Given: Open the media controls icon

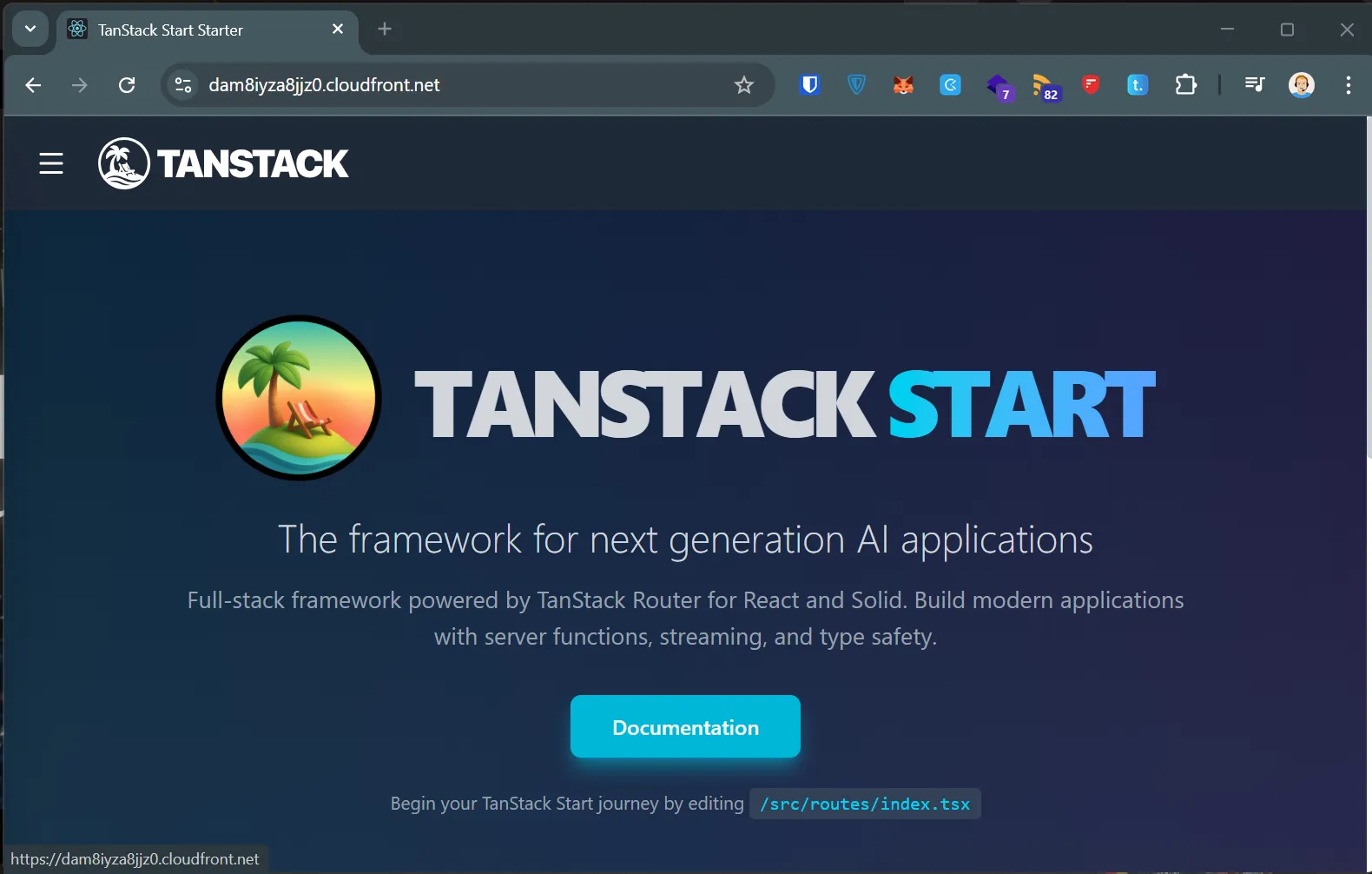Looking at the screenshot, I should pyautogui.click(x=1255, y=85).
